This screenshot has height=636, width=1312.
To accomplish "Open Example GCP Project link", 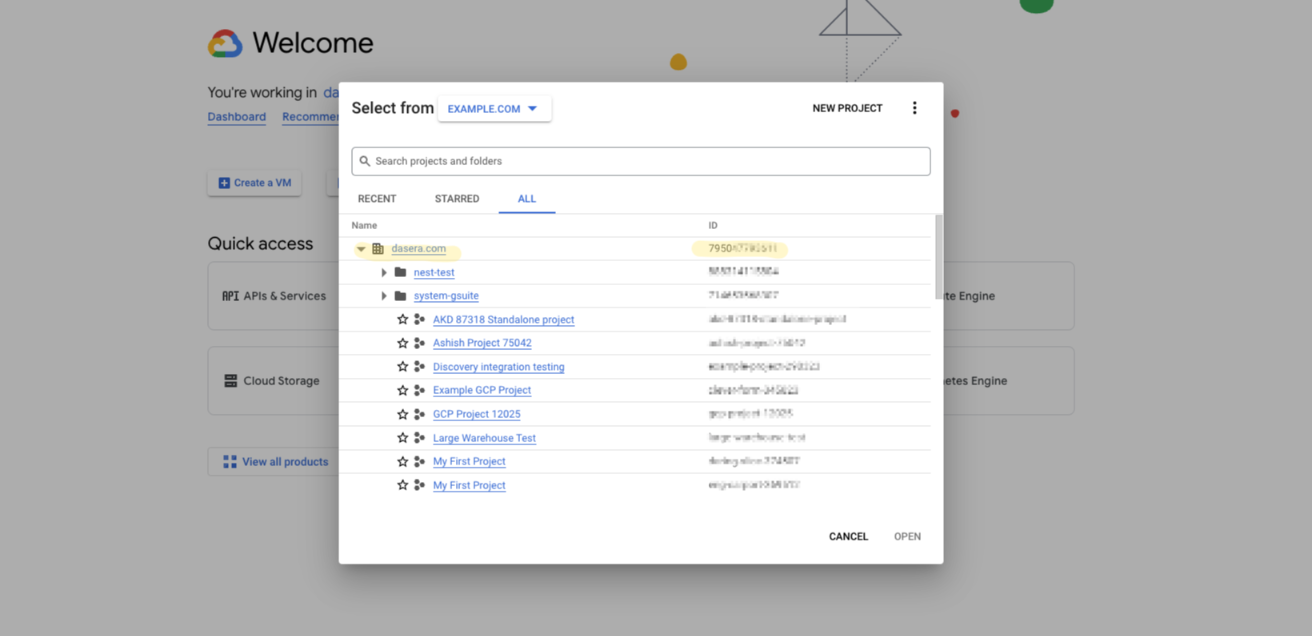I will click(x=482, y=390).
